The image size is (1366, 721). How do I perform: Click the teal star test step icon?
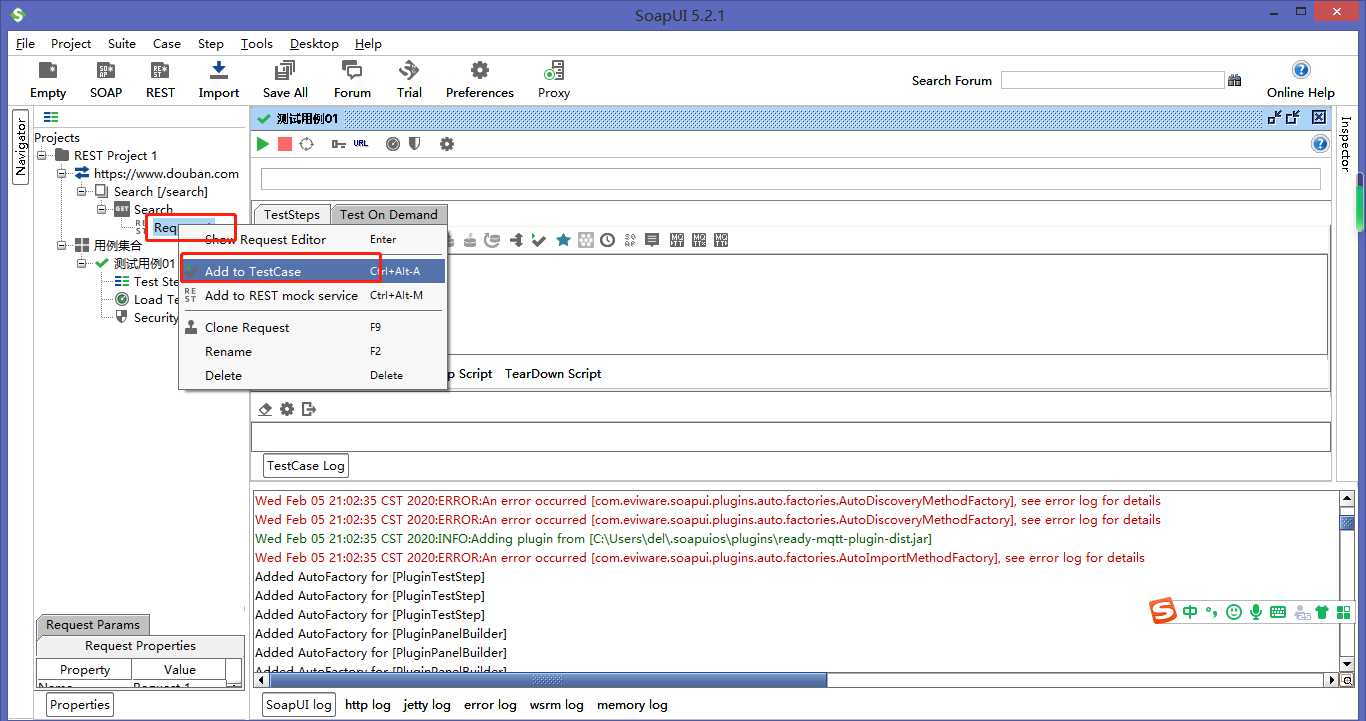563,240
